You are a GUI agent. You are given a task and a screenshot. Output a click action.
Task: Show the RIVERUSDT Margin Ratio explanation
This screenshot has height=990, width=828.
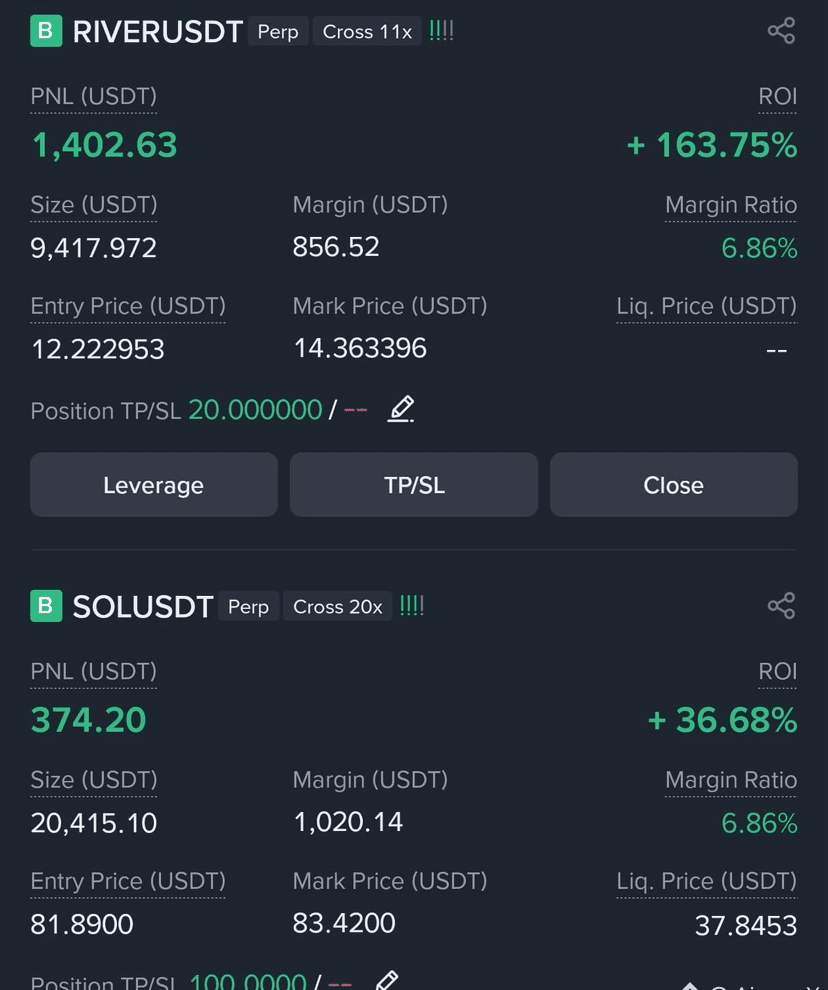pos(731,206)
